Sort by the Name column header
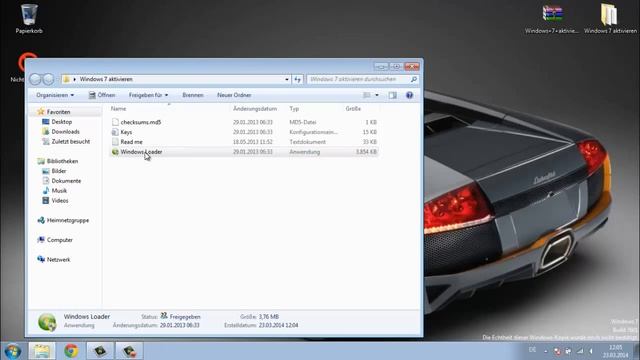Image resolution: width=640 pixels, height=360 pixels. pyautogui.click(x=118, y=109)
